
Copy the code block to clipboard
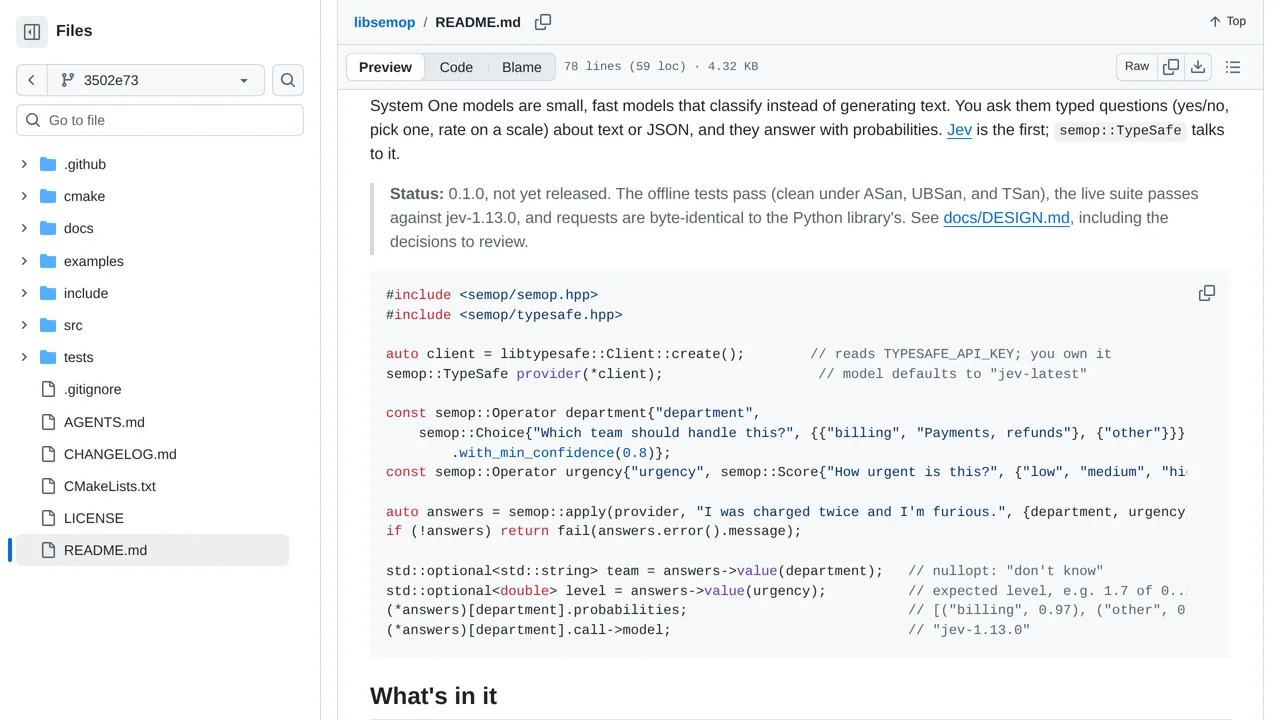coord(1207,293)
